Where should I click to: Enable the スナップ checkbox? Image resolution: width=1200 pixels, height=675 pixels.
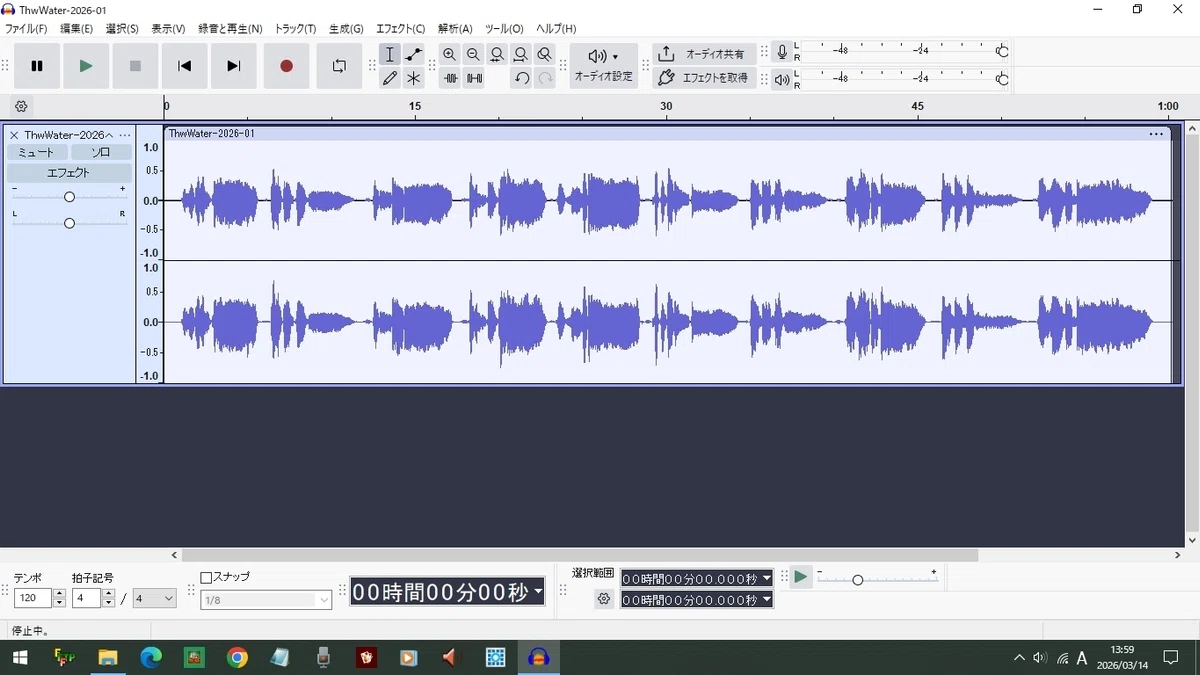tap(206, 578)
